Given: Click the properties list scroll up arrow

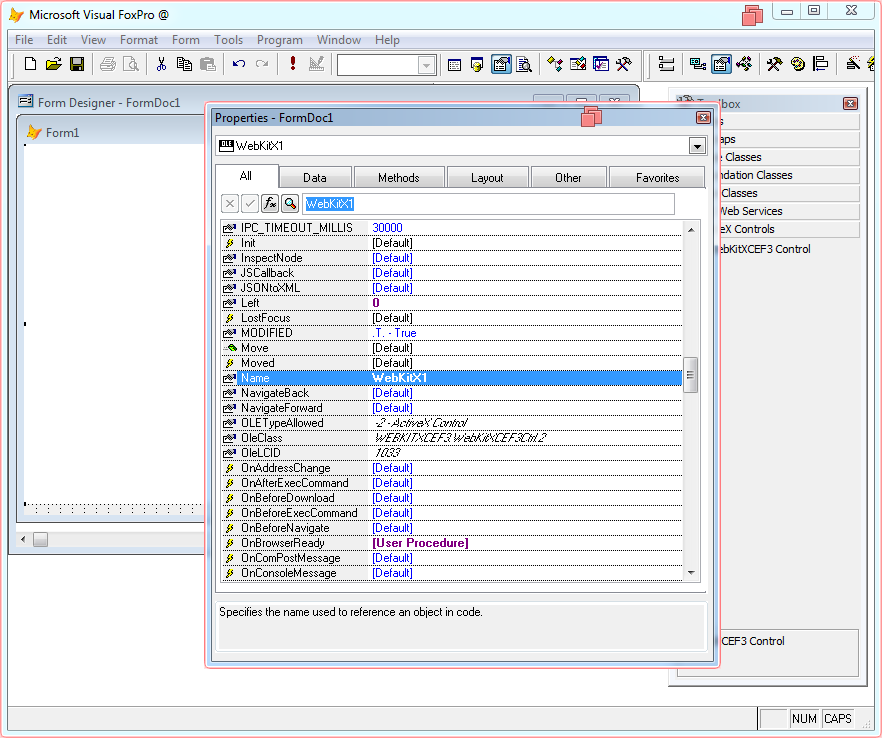Looking at the screenshot, I should (691, 230).
